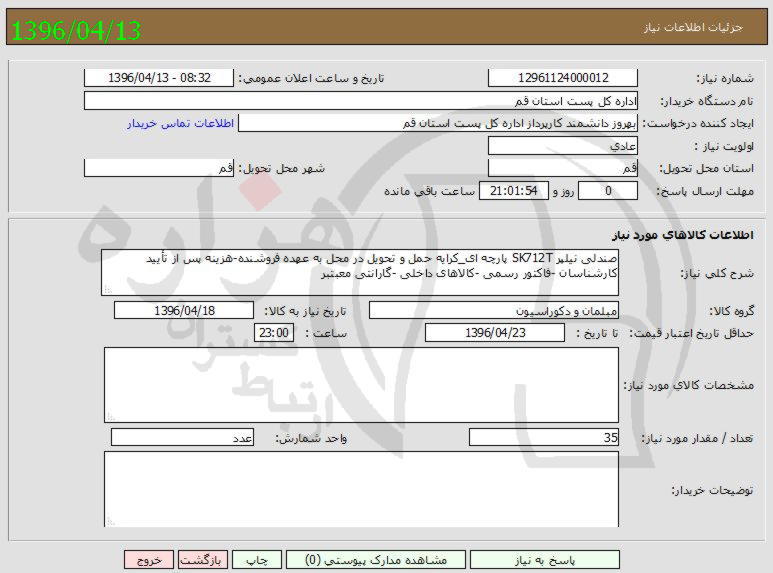Click the request creator field
Viewport: 773px width, 573px height.
pos(439,123)
